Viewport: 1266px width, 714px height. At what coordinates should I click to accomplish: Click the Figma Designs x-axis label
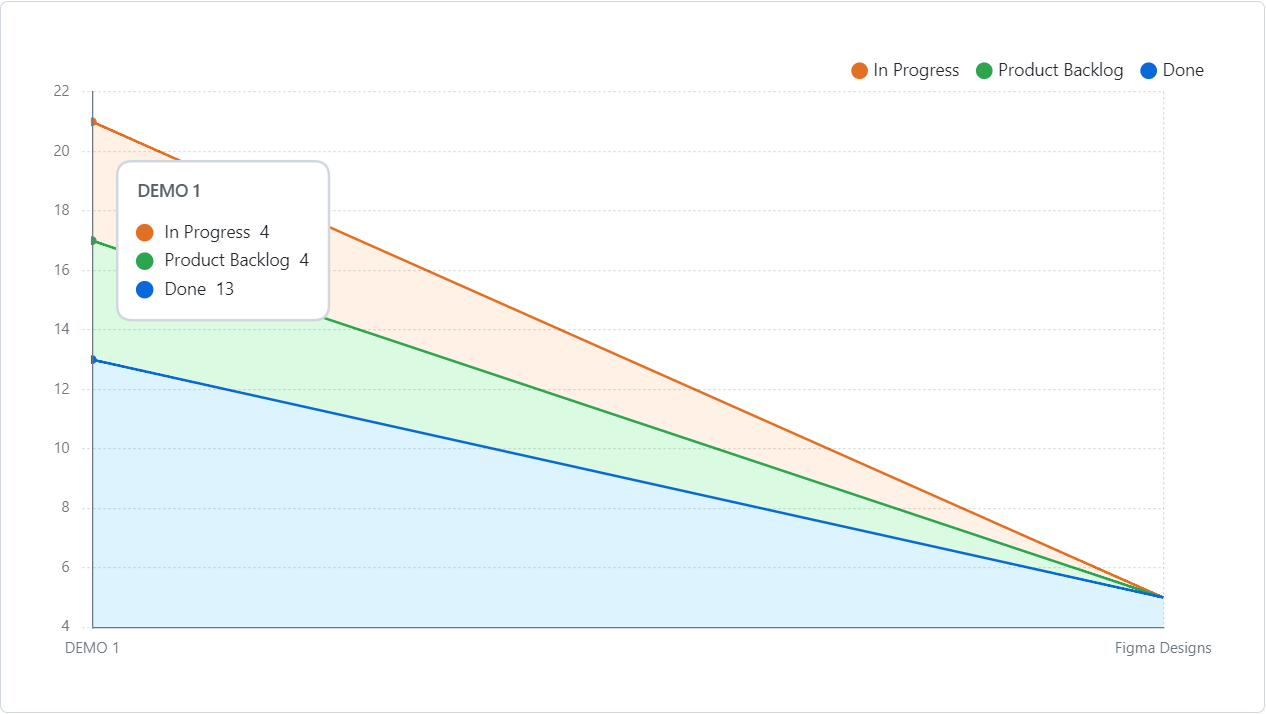pyautogui.click(x=1163, y=648)
